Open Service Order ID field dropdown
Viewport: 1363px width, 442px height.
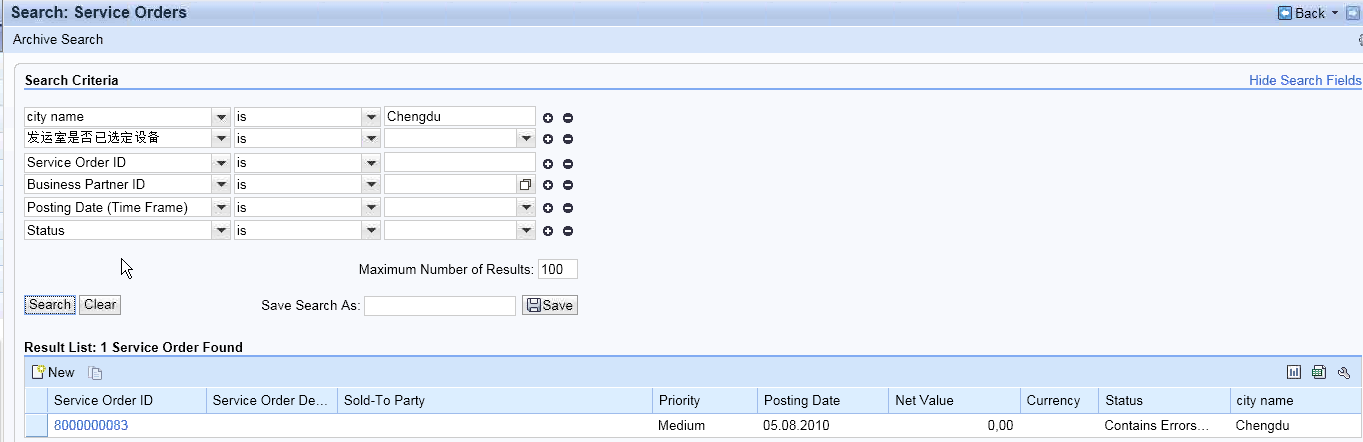(221, 163)
